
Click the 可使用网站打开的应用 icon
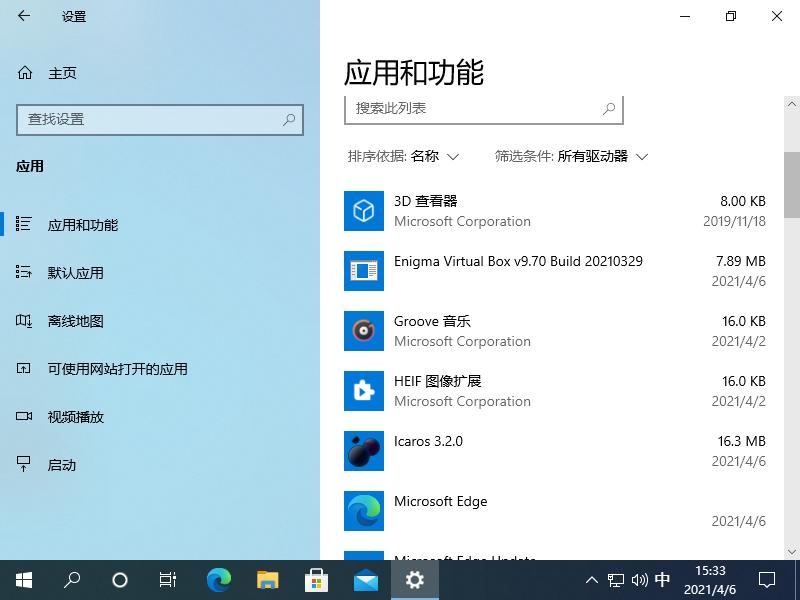pos(23,368)
